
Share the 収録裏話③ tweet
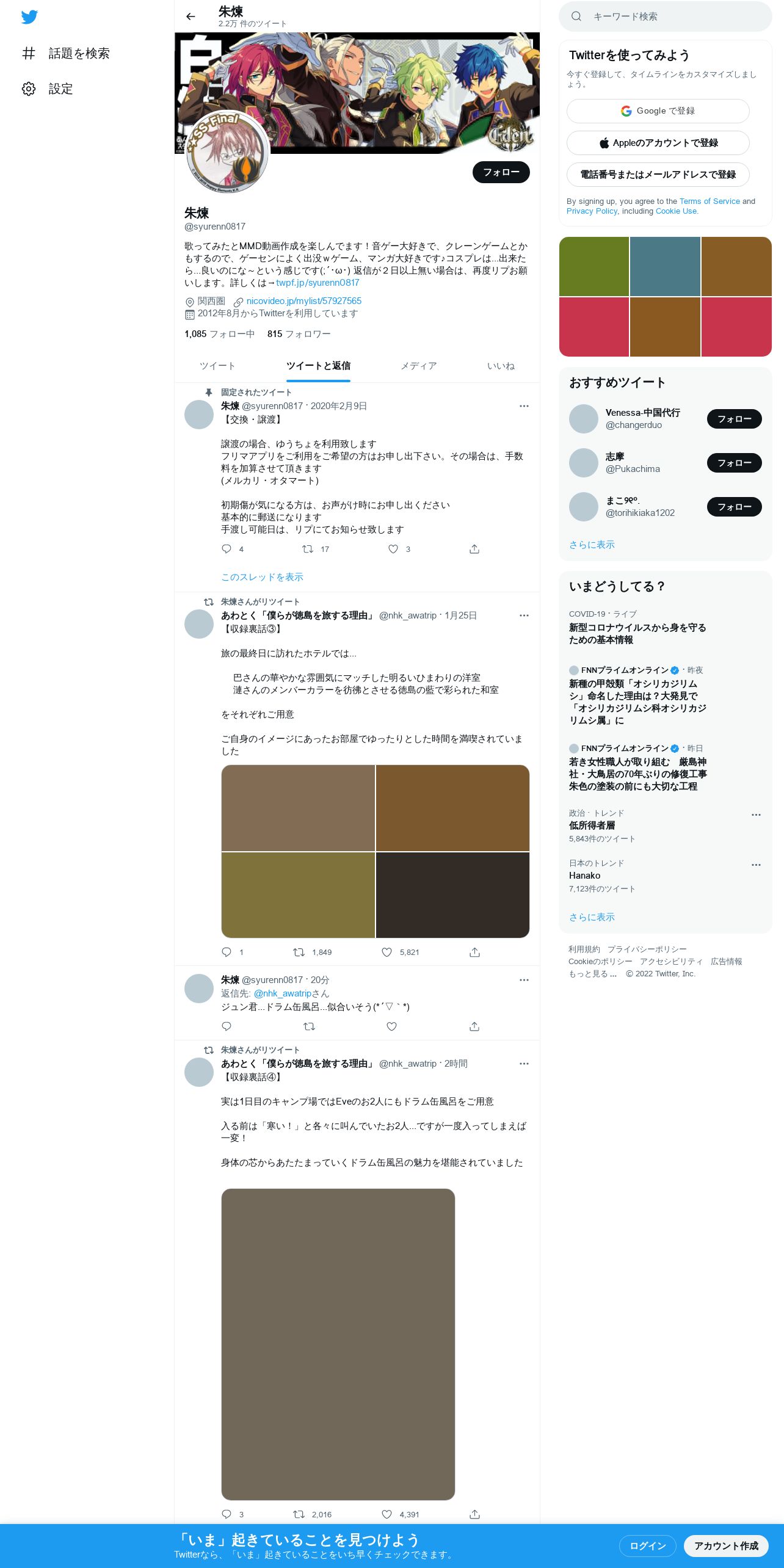[x=474, y=952]
